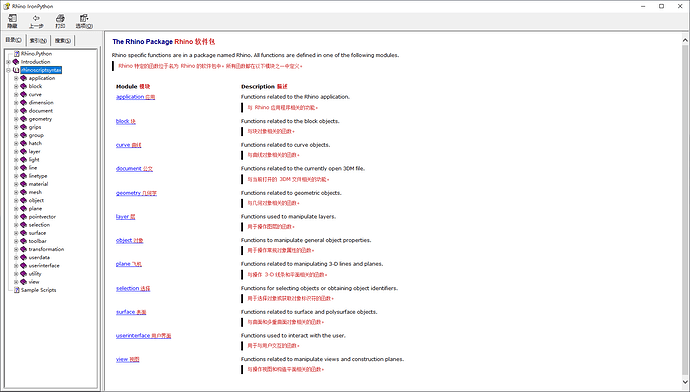
Task: Follow the userinterface module link
Action: coord(143,336)
